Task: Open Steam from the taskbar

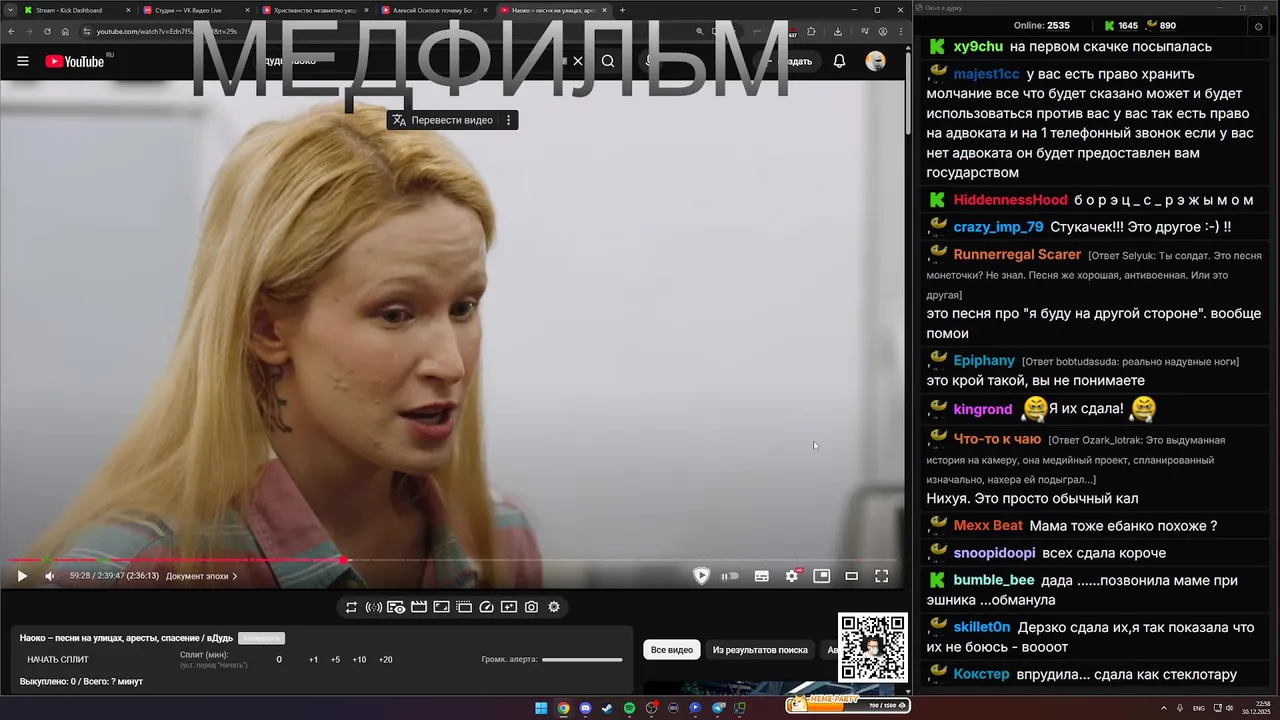Action: 607,708
